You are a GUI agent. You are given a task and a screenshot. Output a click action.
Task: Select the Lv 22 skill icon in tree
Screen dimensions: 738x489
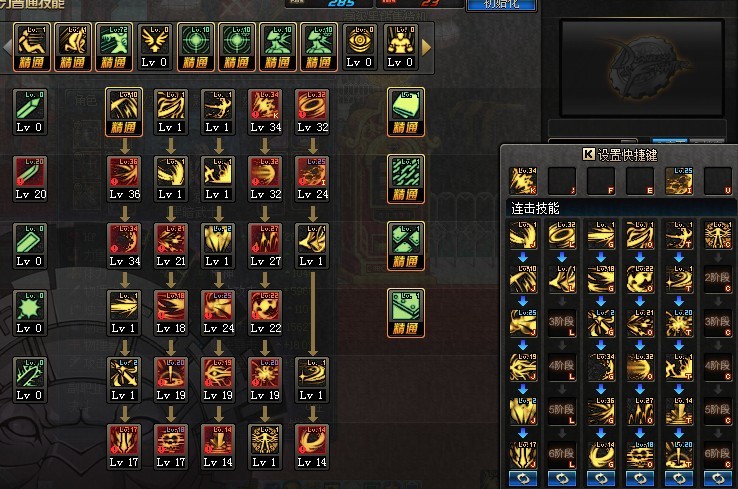pyautogui.click(x=265, y=313)
